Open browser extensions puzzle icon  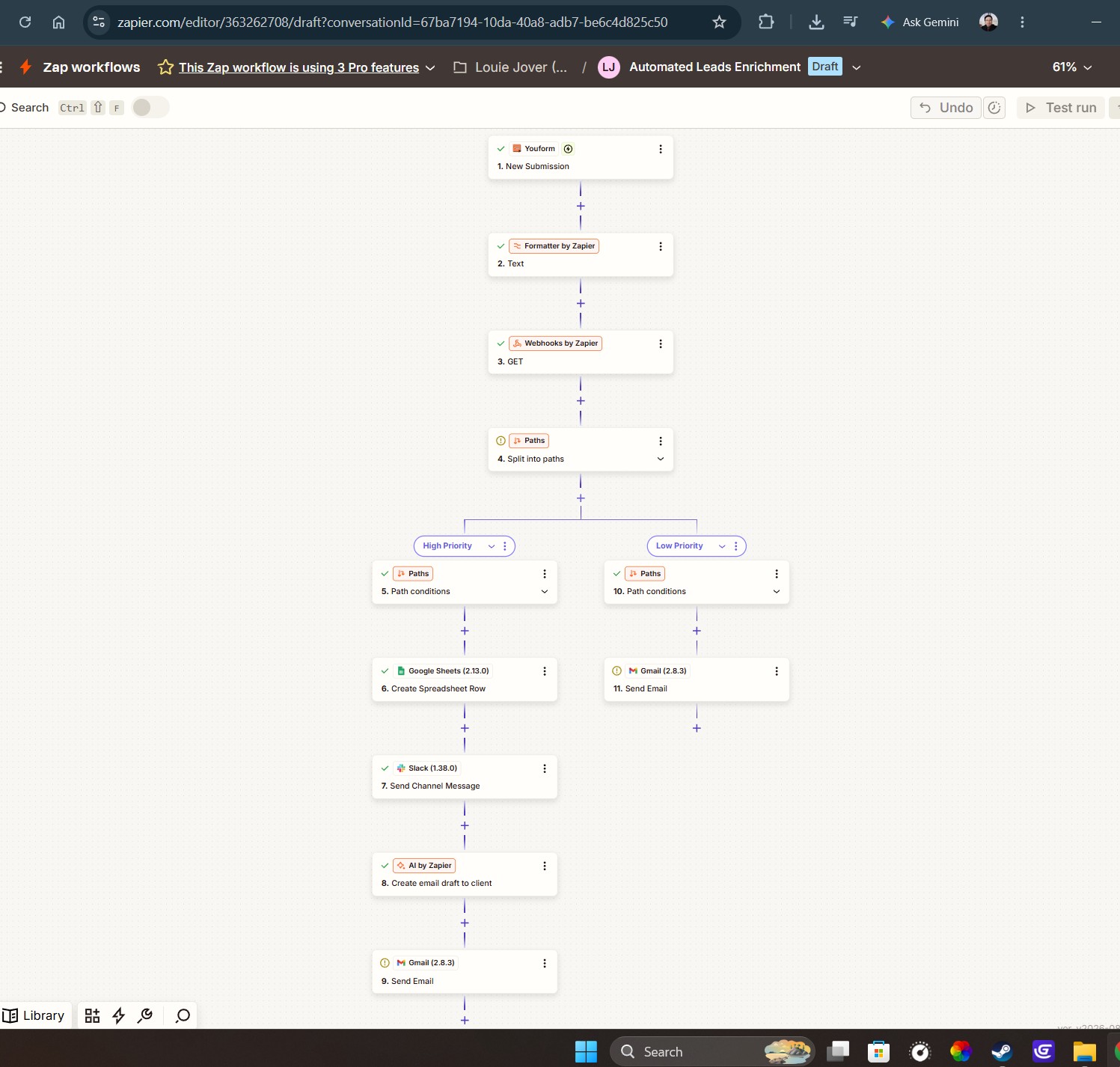click(x=765, y=22)
